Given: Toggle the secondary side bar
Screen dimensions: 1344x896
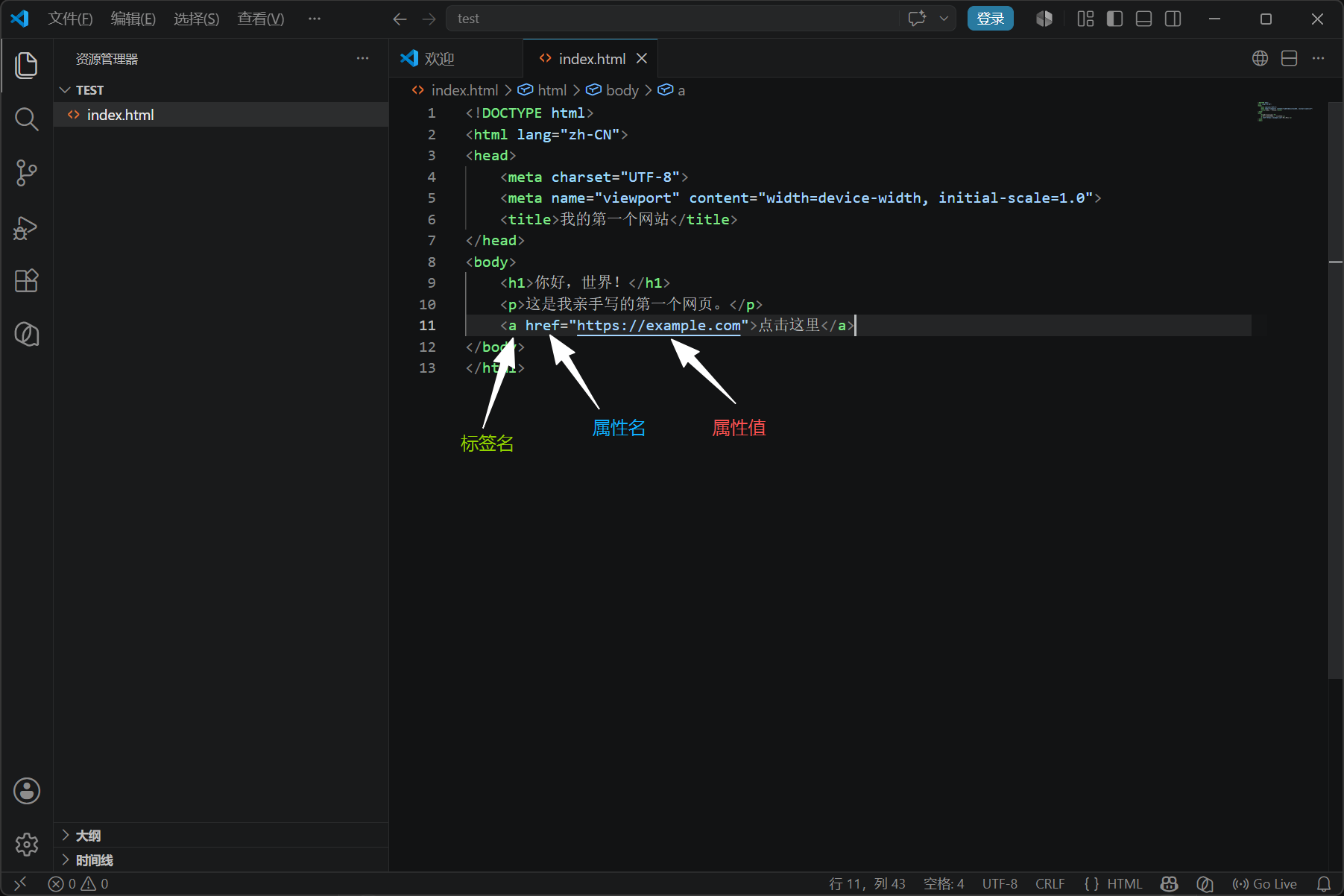Looking at the screenshot, I should (x=1173, y=19).
